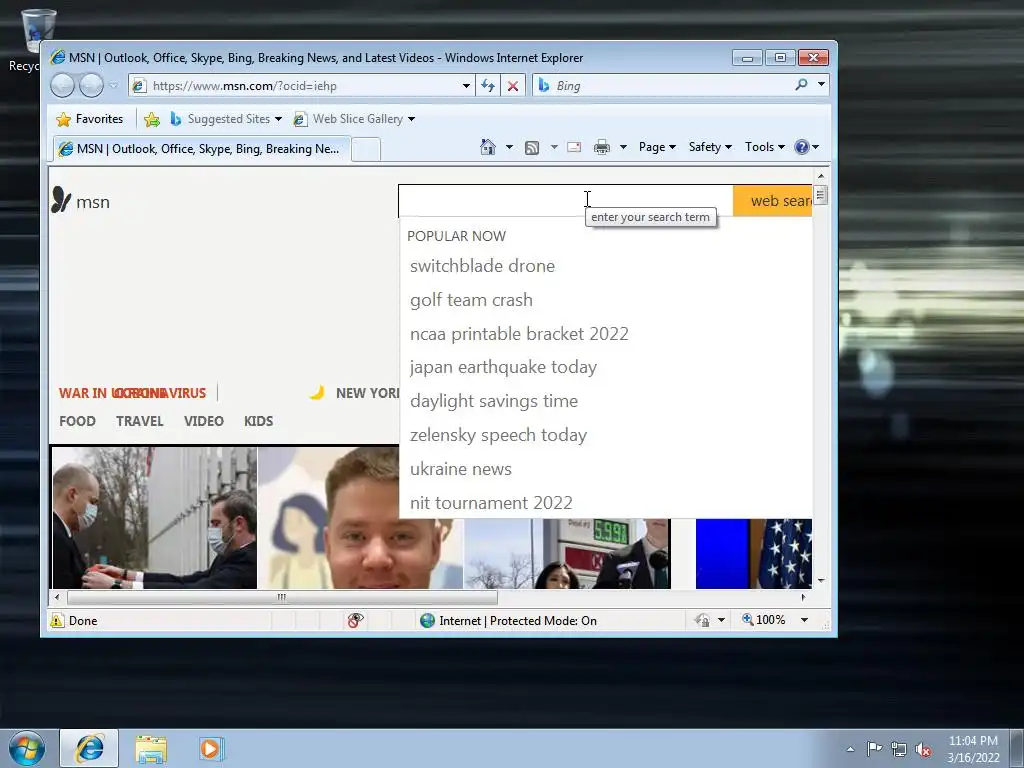Click the popup blocker status icon
The width and height of the screenshot is (1024, 768).
click(355, 620)
